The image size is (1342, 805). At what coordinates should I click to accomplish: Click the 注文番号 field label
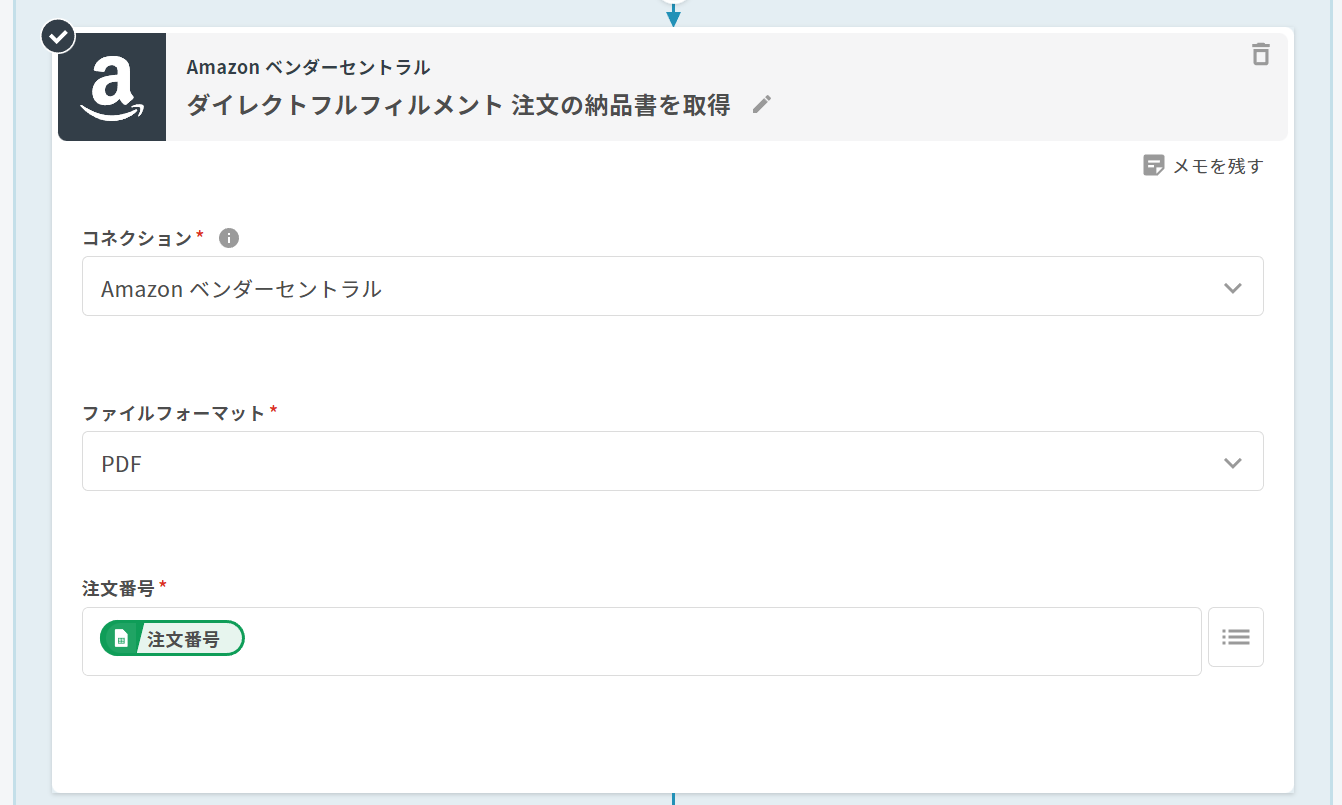point(118,589)
